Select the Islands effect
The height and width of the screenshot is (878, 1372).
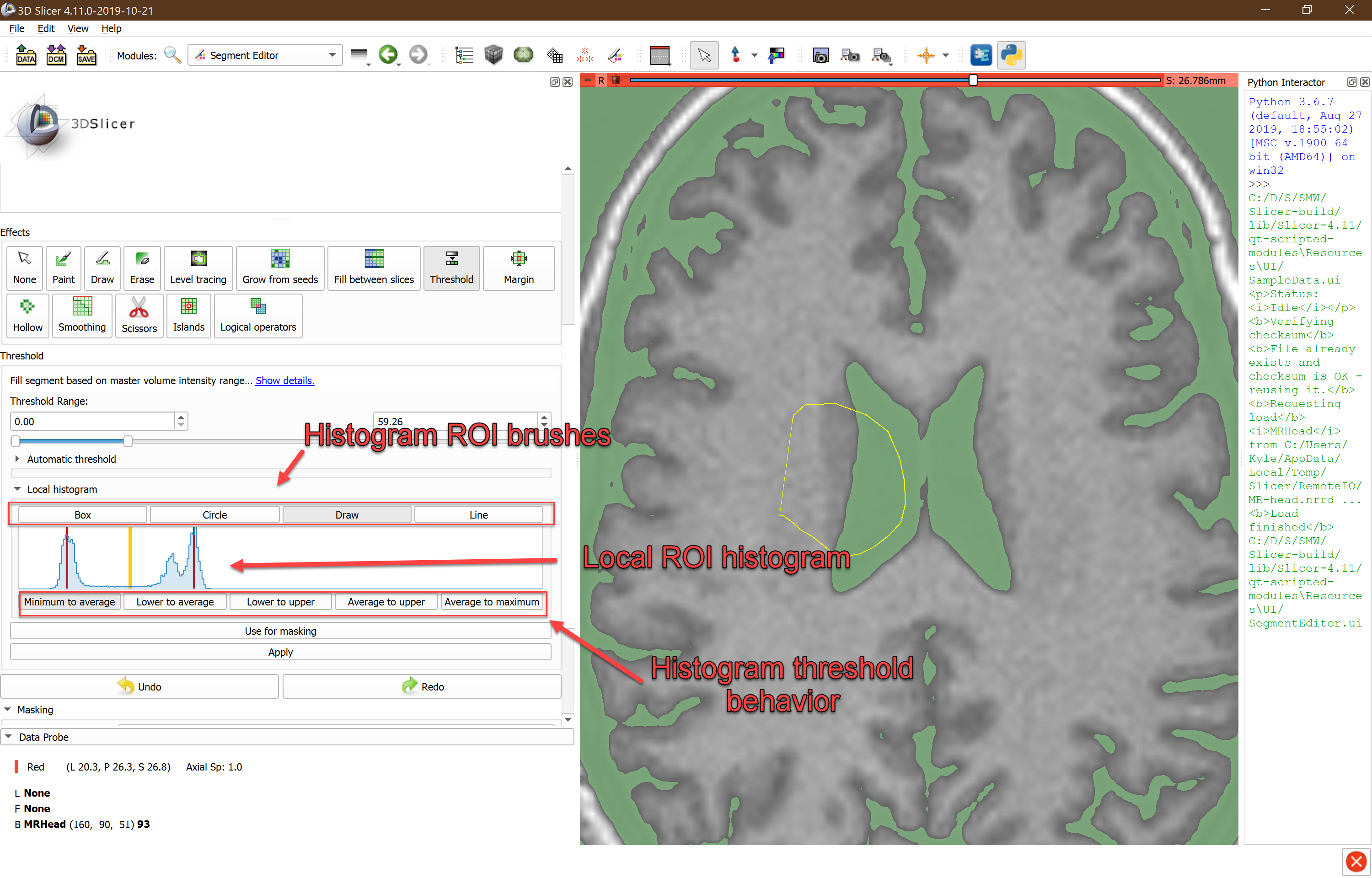[188, 315]
